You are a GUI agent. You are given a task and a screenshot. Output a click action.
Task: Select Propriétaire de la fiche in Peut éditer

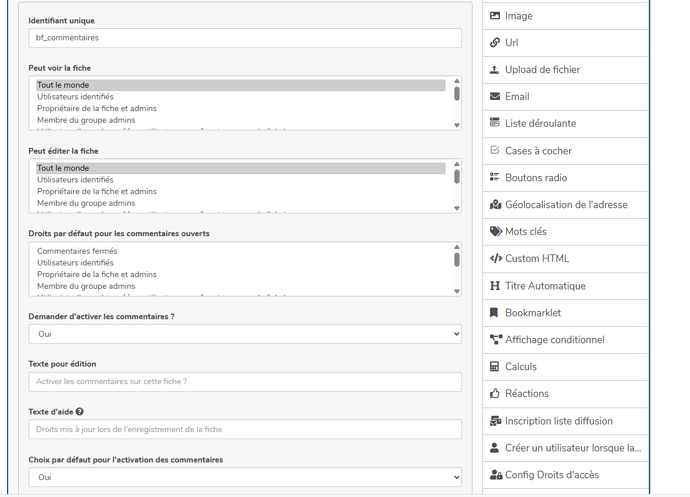pos(97,191)
